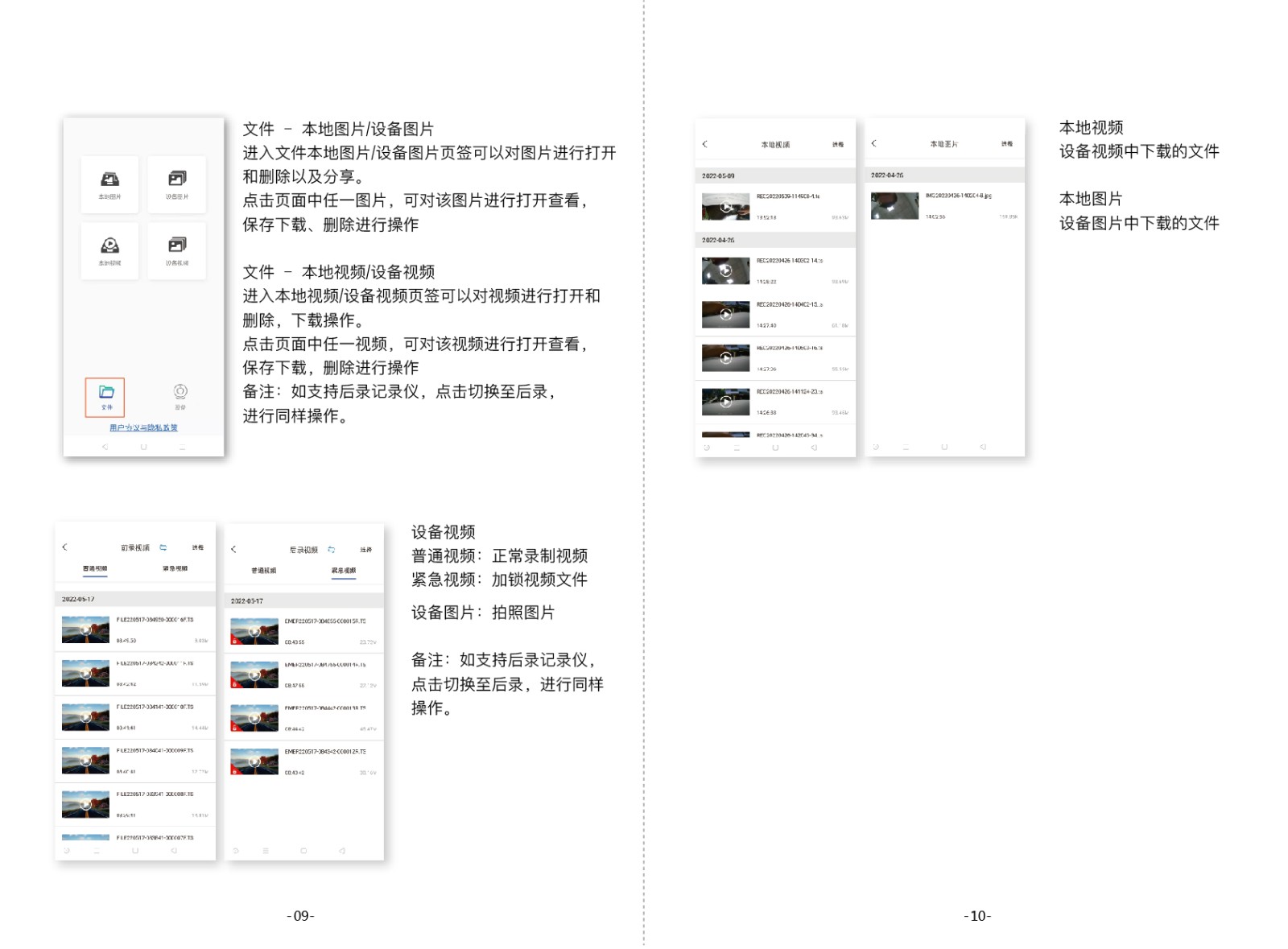
Task: Open the 设备视频 device videos tile
Action: [177, 250]
